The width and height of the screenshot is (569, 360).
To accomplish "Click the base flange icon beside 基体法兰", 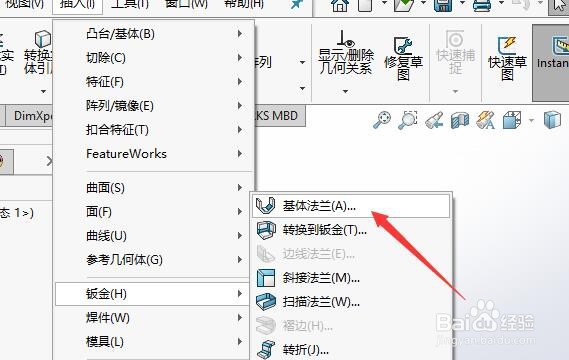I will click(266, 206).
